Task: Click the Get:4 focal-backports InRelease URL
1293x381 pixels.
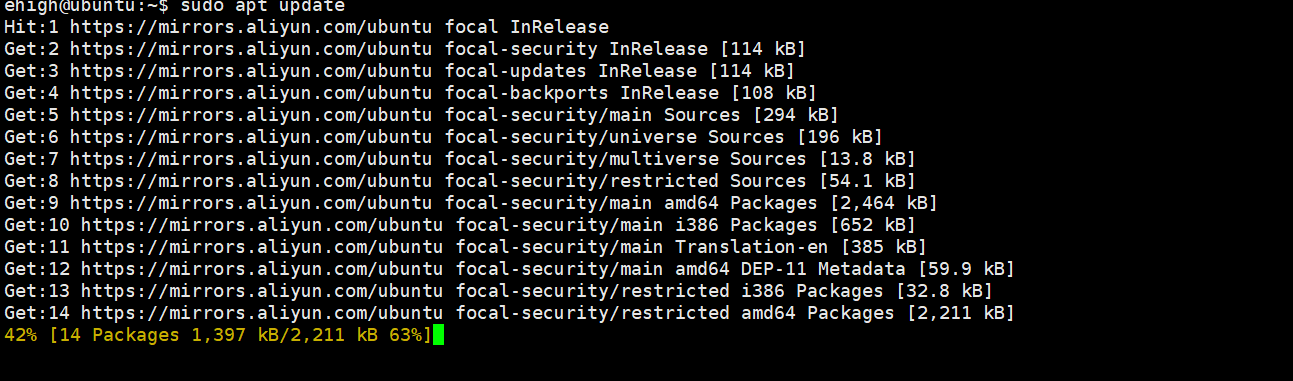Action: pos(251,92)
